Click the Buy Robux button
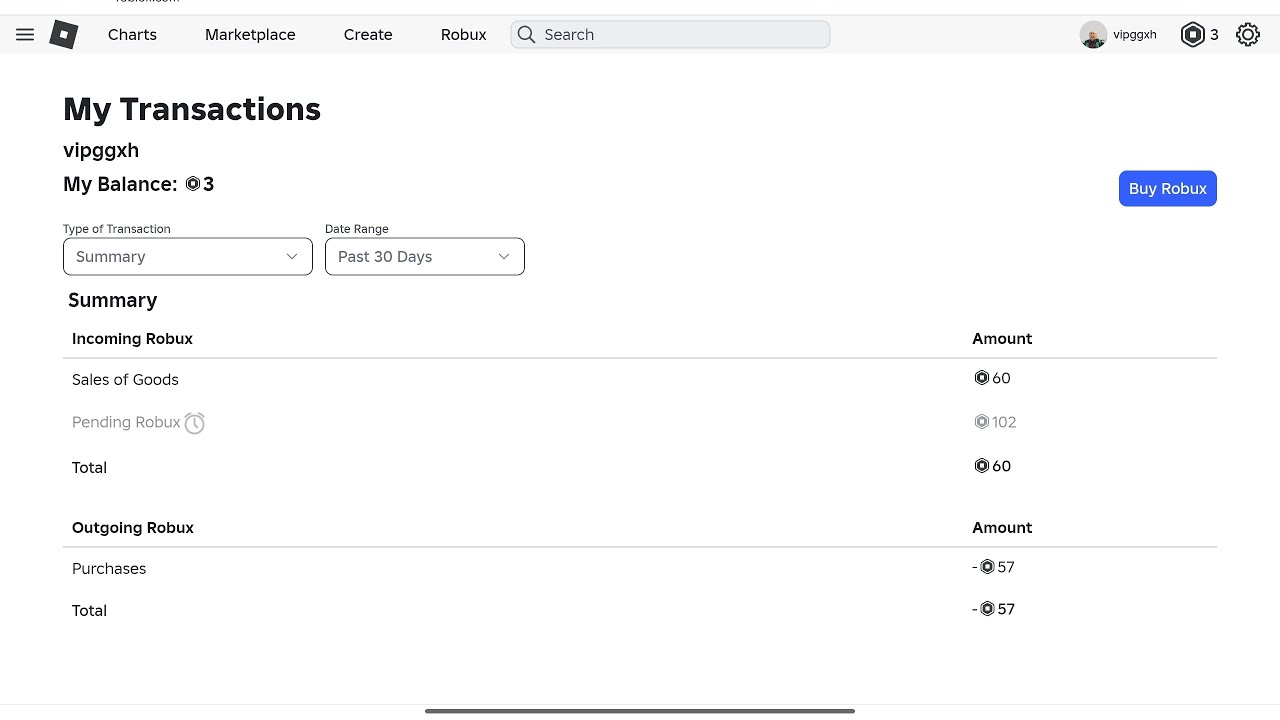The height and width of the screenshot is (720, 1280). coord(1167,188)
